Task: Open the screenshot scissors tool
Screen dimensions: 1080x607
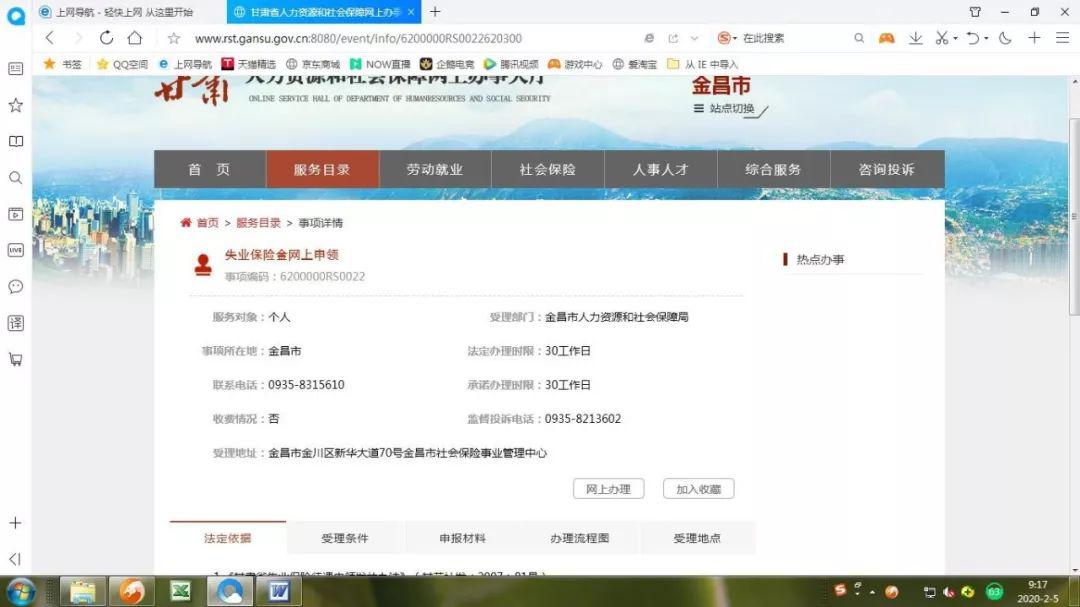Action: coord(942,38)
